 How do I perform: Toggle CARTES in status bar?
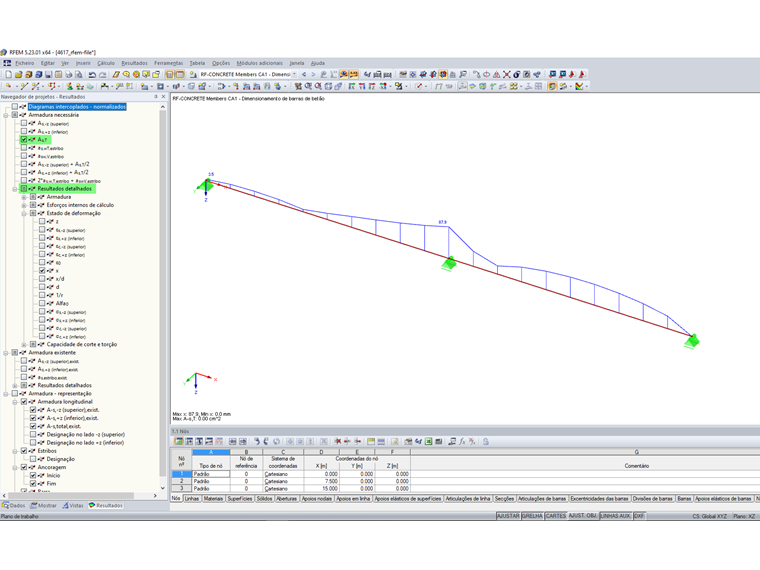555,516
